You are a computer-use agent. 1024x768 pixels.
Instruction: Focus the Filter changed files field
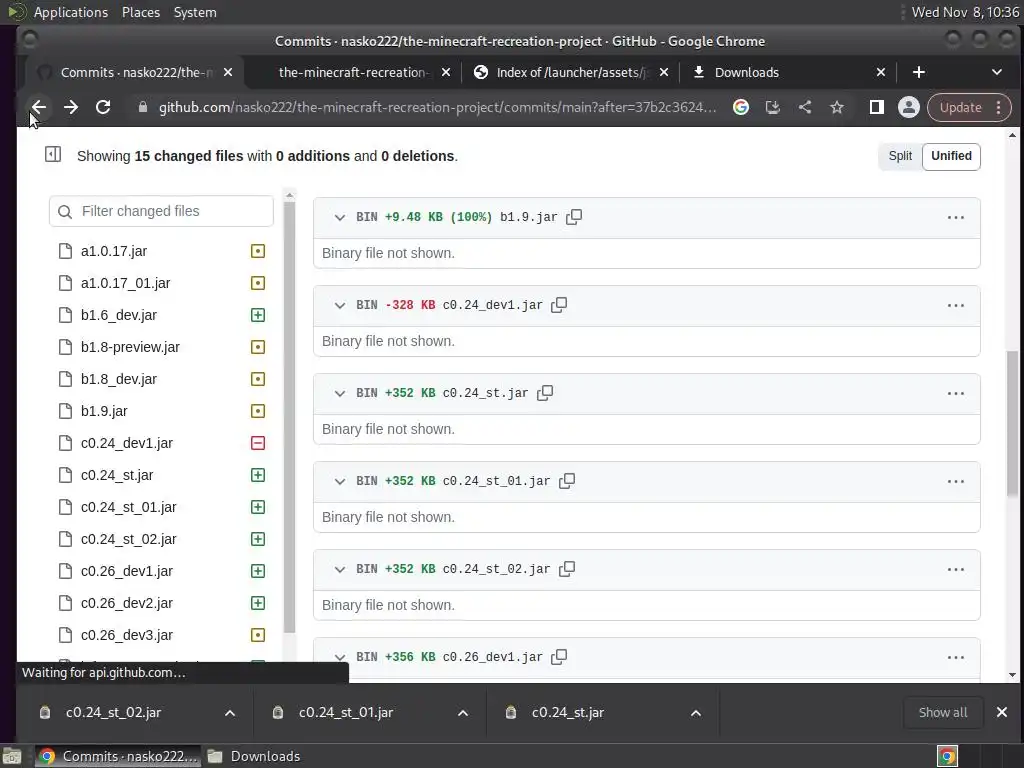(161, 211)
